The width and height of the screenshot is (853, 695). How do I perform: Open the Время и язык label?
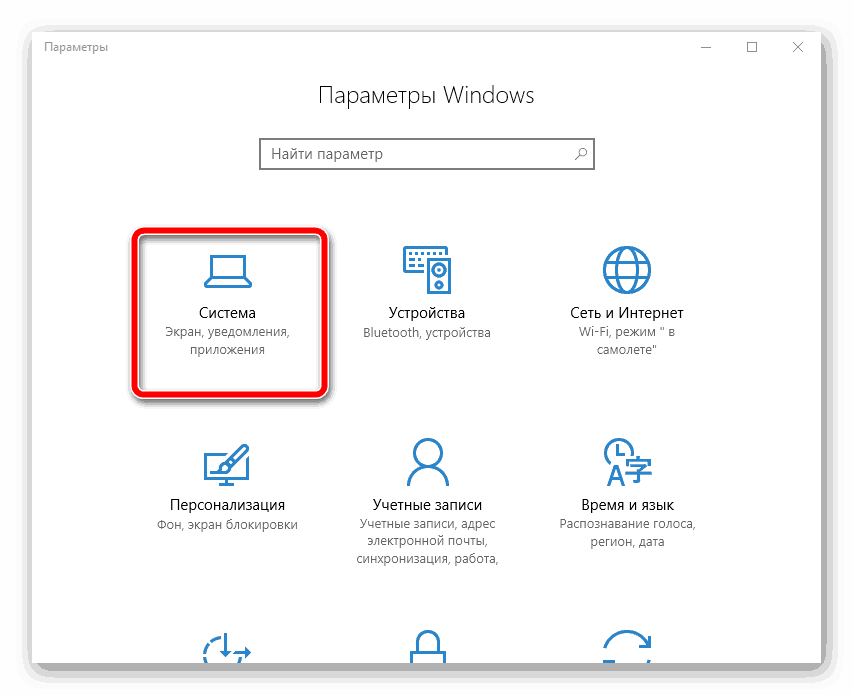(627, 505)
